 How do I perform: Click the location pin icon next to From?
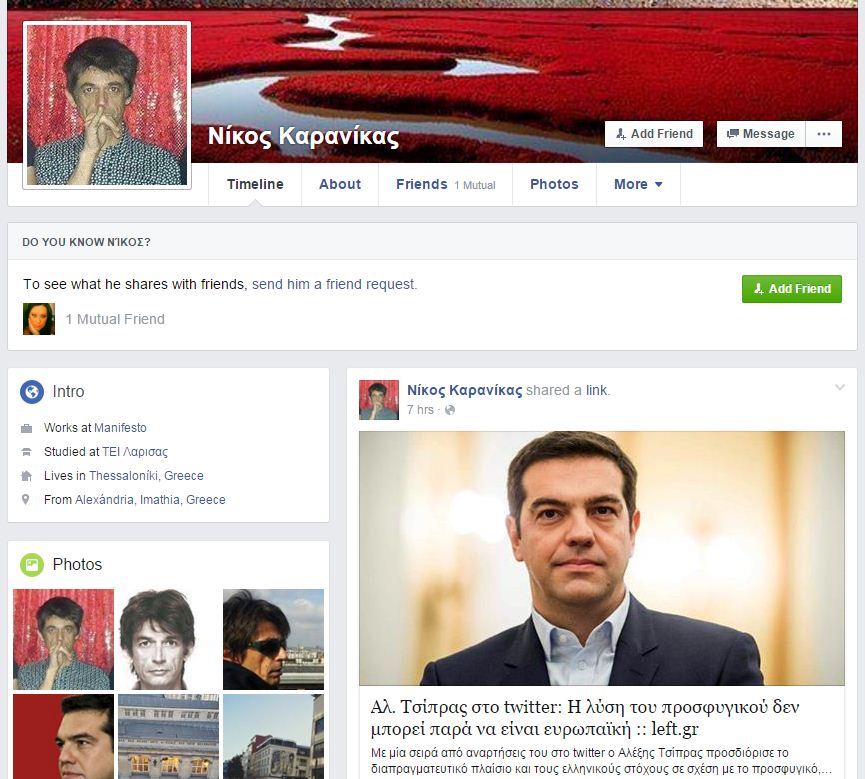[25, 499]
